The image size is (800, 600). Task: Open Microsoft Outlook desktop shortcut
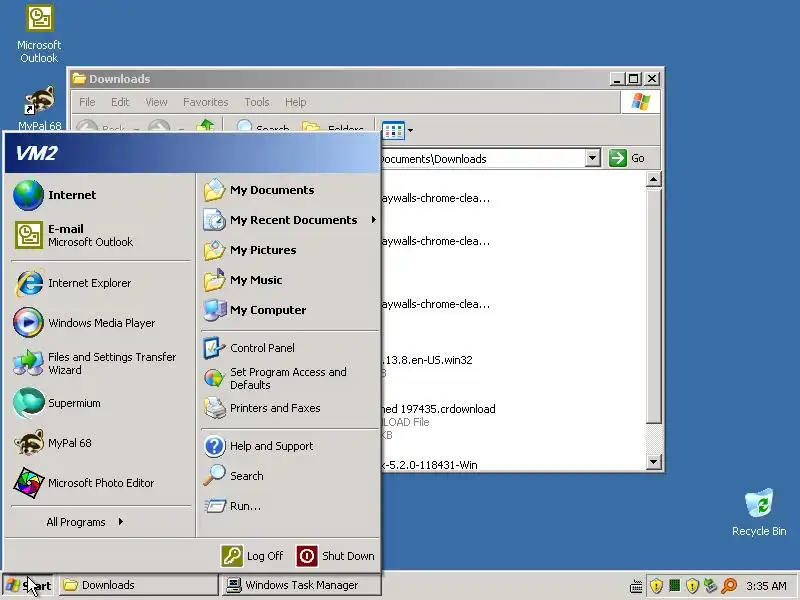click(x=39, y=33)
